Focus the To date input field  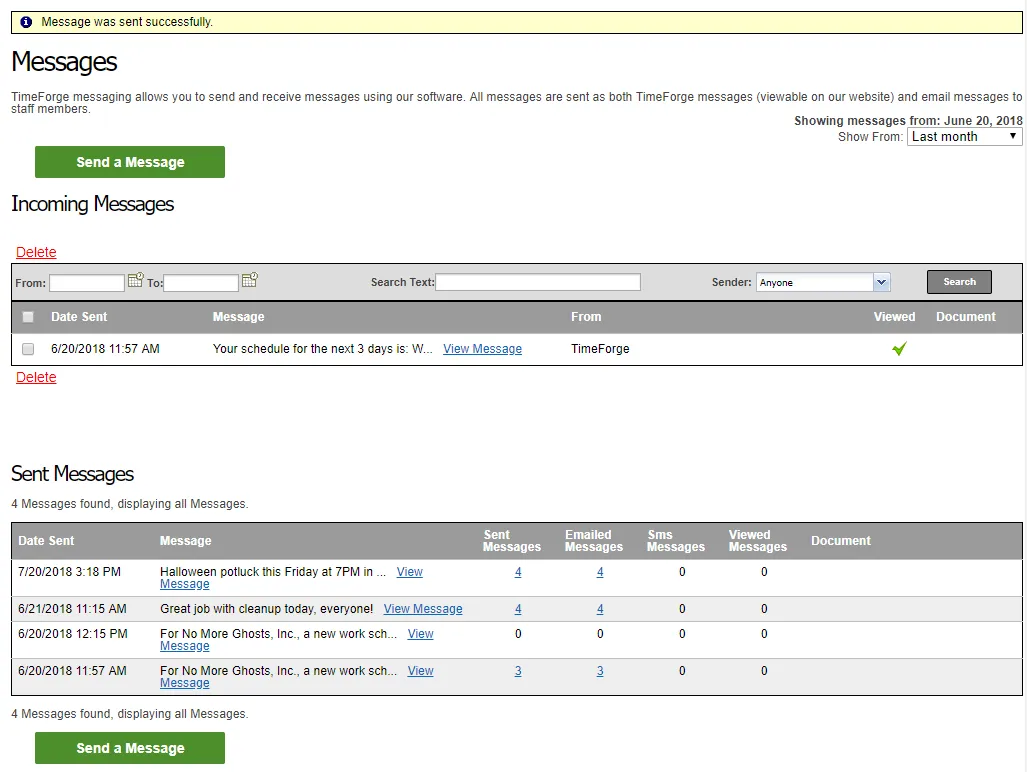pyautogui.click(x=200, y=283)
